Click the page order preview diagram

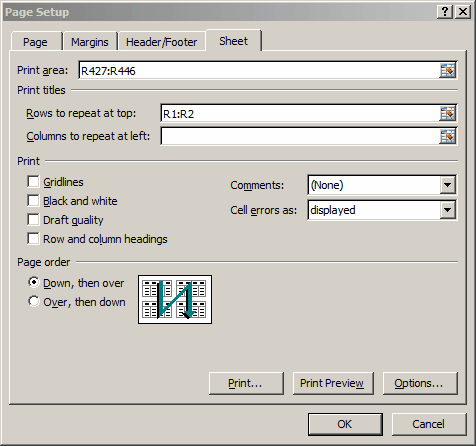pos(175,299)
